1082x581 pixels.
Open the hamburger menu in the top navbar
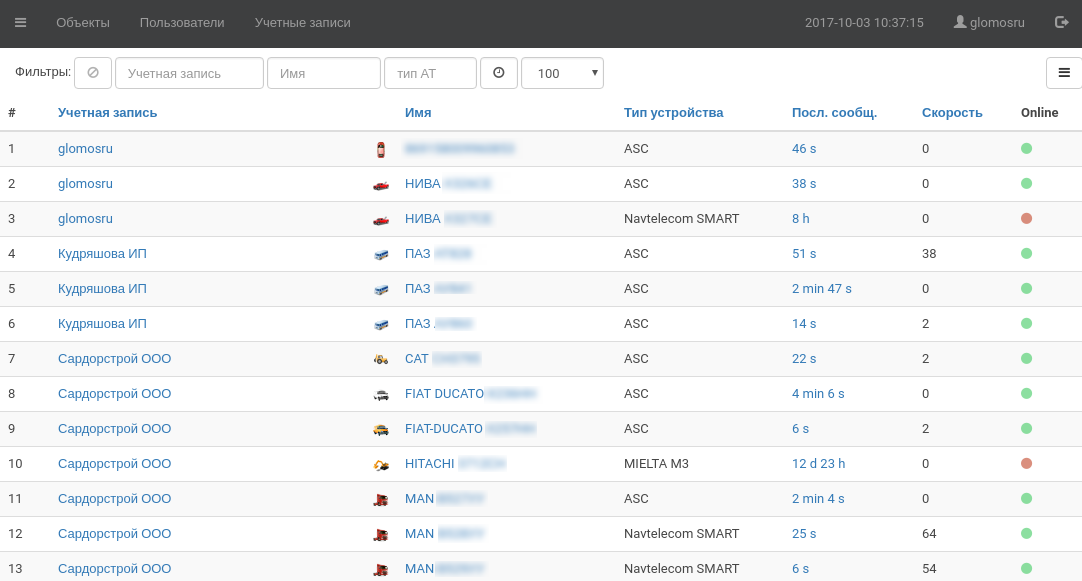click(20, 22)
